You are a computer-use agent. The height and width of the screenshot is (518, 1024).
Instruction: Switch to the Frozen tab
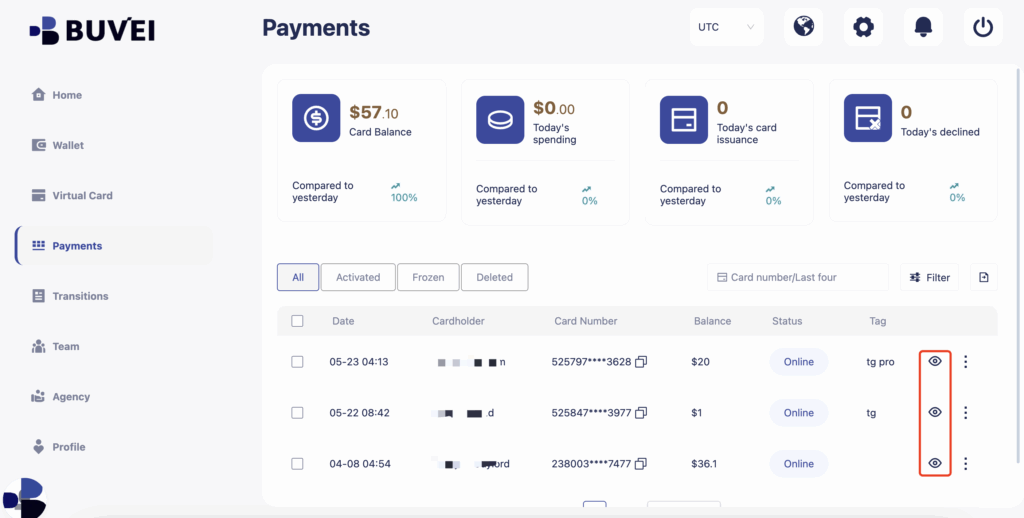pyautogui.click(x=428, y=277)
